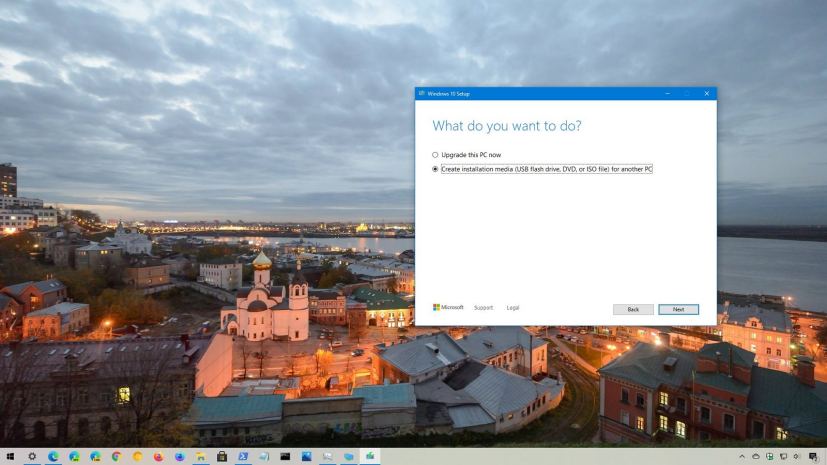
Task: Launch Google Chrome from the taskbar
Action: [x=117, y=456]
